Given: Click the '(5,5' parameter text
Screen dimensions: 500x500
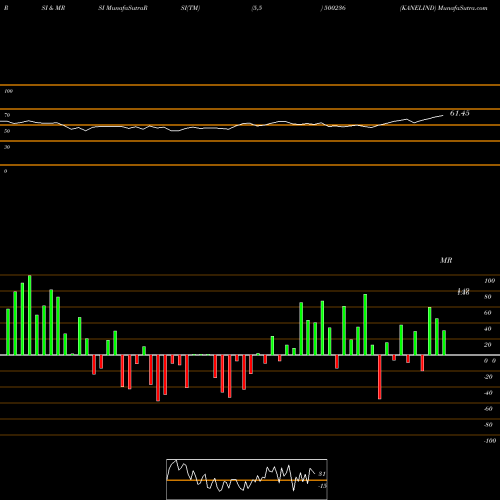Looking at the screenshot, I should (x=257, y=8).
